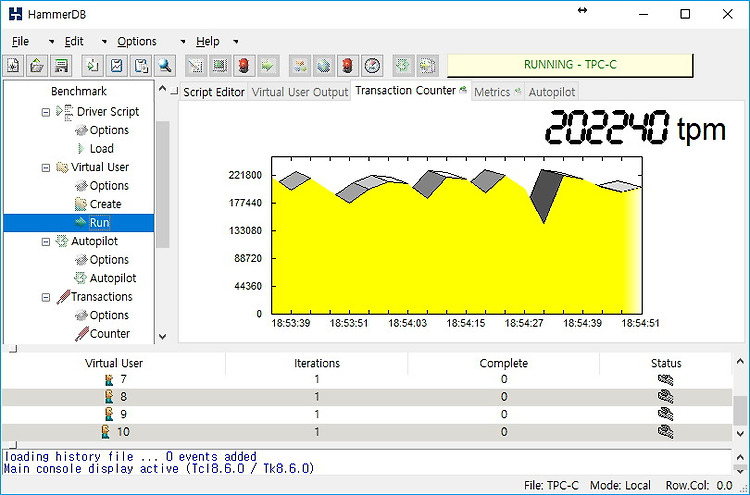
Task: Click the green grid virtual users toolbar icon
Action: pos(220,65)
